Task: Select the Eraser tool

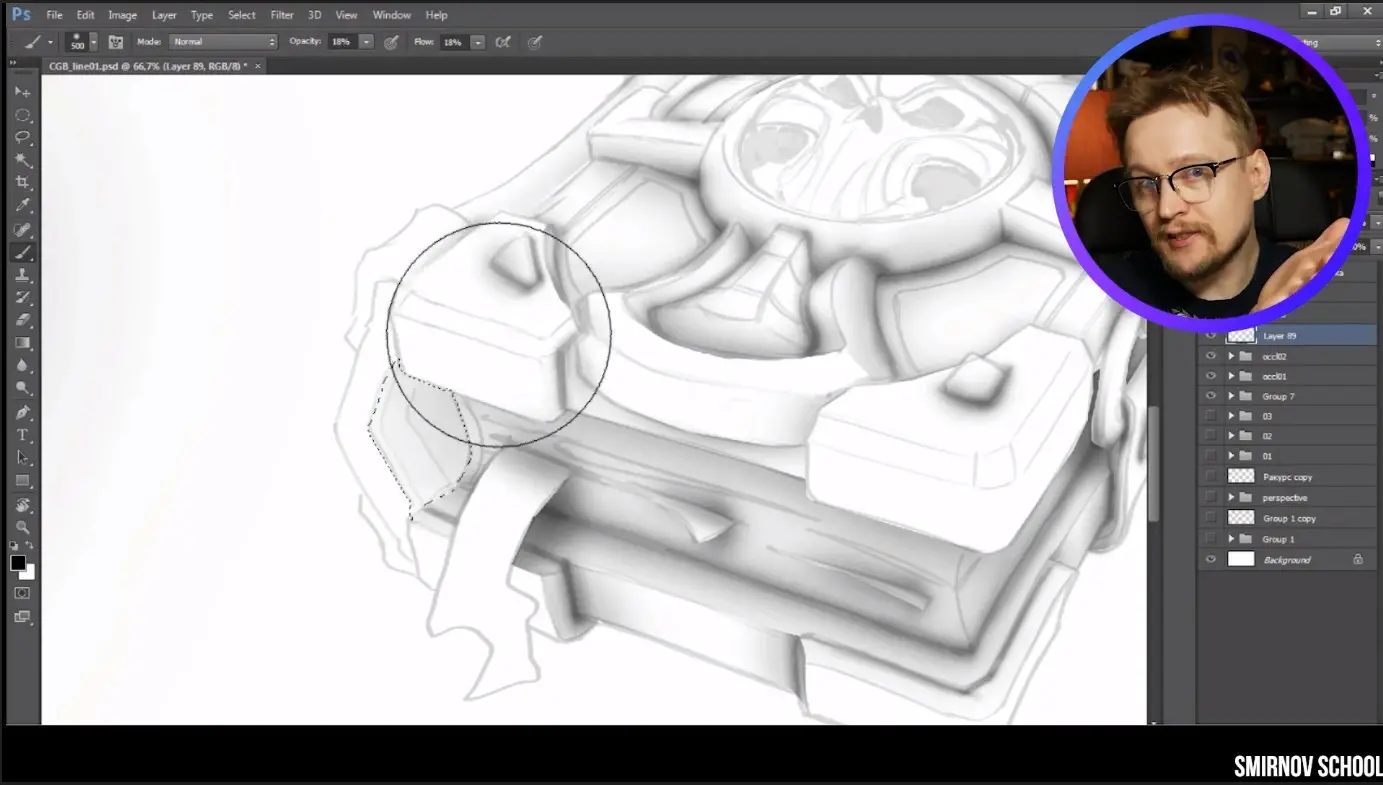Action: (22, 320)
